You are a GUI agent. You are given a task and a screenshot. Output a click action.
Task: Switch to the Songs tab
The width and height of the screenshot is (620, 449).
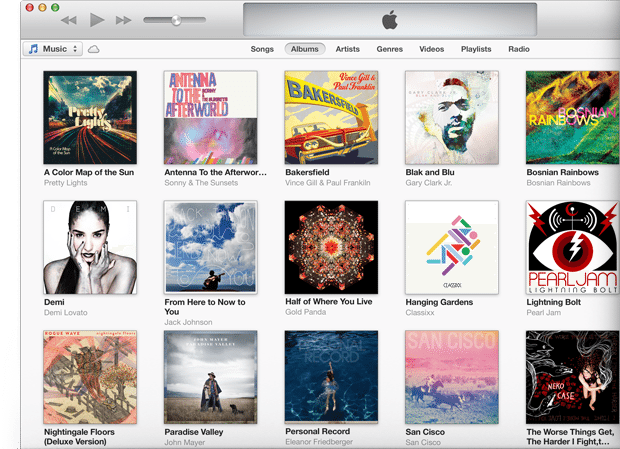pyautogui.click(x=262, y=49)
